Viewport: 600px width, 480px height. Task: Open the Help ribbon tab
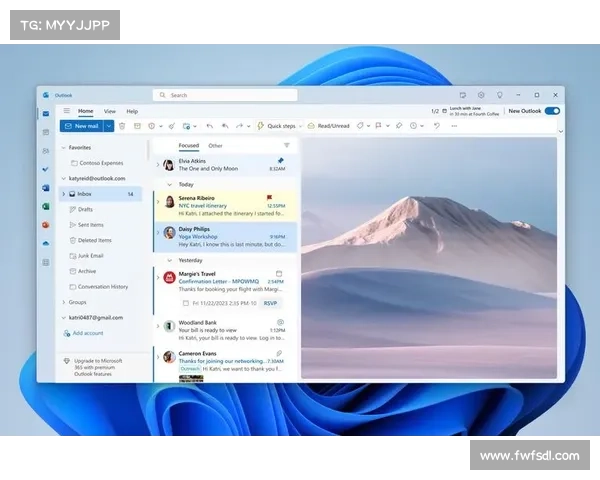(132, 111)
